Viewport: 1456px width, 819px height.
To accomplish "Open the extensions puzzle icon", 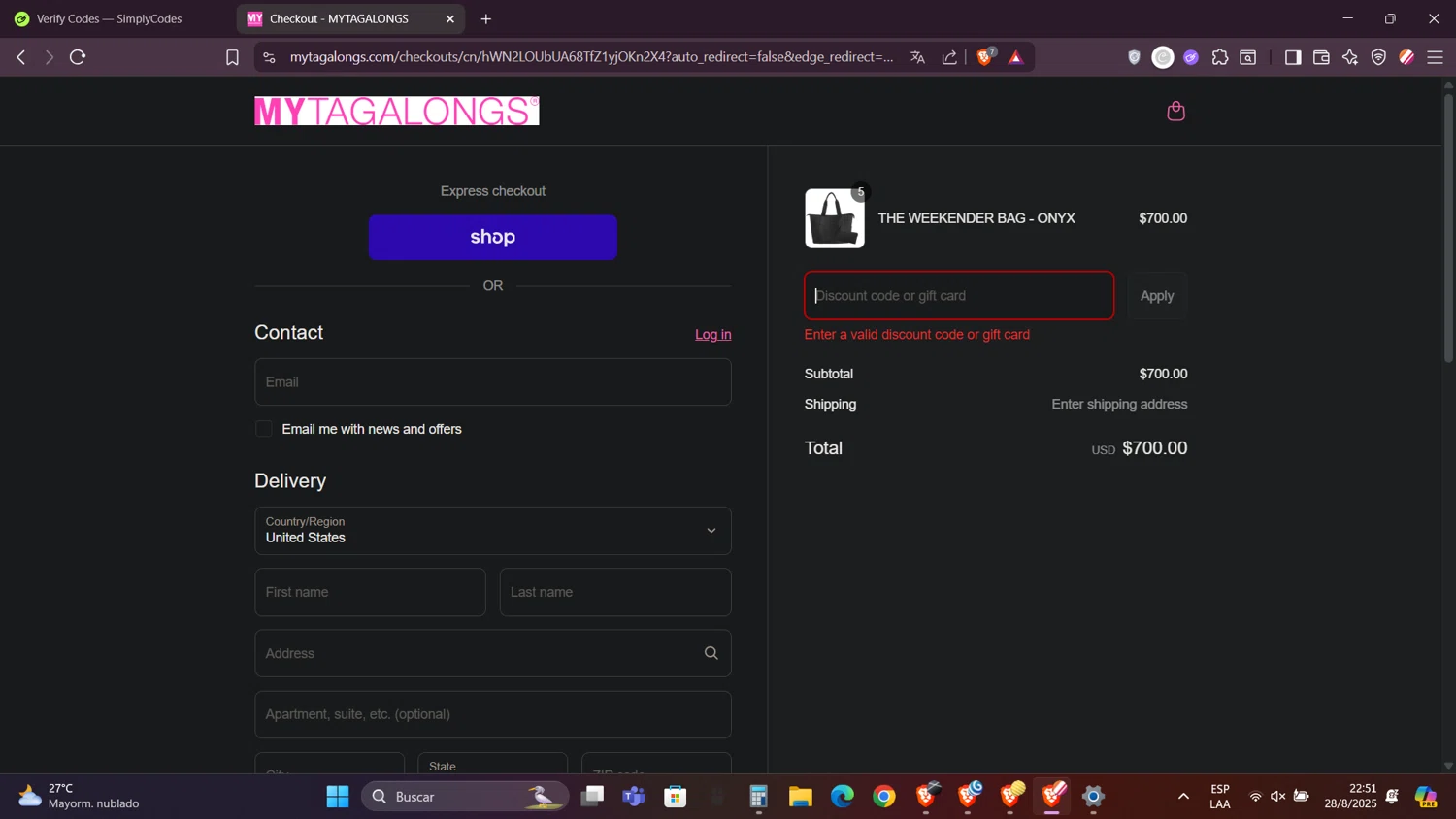I will [1220, 57].
